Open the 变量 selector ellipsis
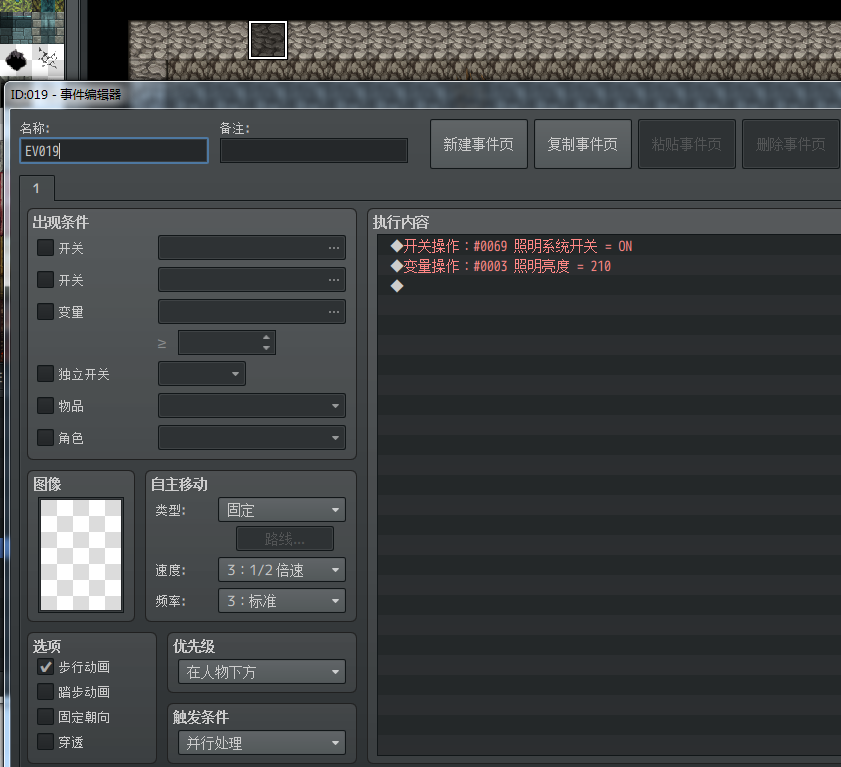841x767 pixels. (x=334, y=312)
